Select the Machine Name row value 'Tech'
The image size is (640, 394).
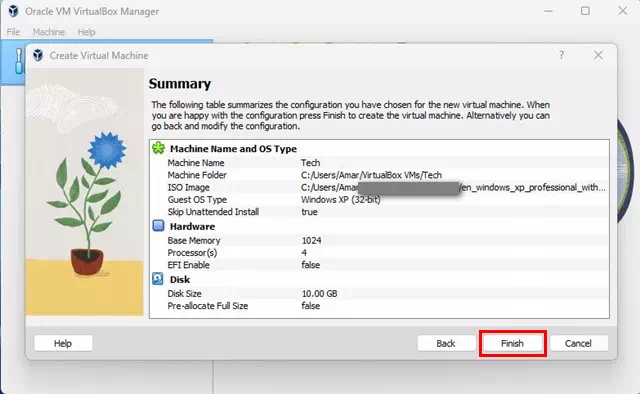tap(311, 162)
